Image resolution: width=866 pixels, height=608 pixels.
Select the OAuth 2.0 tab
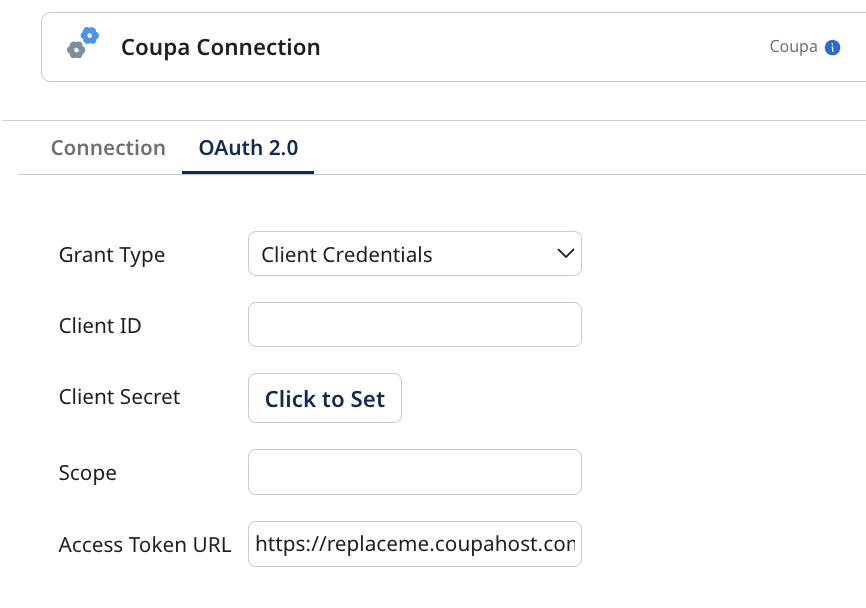pos(247,147)
